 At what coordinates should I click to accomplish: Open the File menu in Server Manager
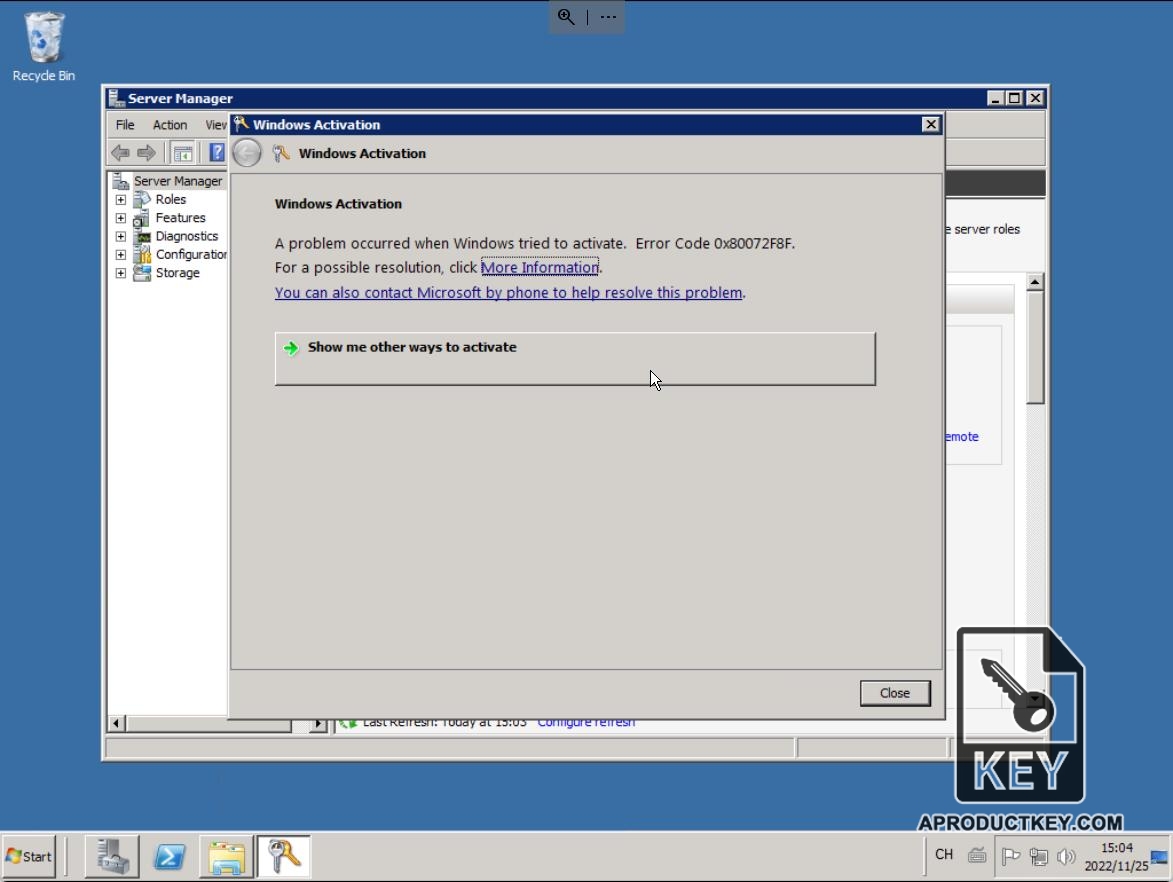pyautogui.click(x=125, y=125)
